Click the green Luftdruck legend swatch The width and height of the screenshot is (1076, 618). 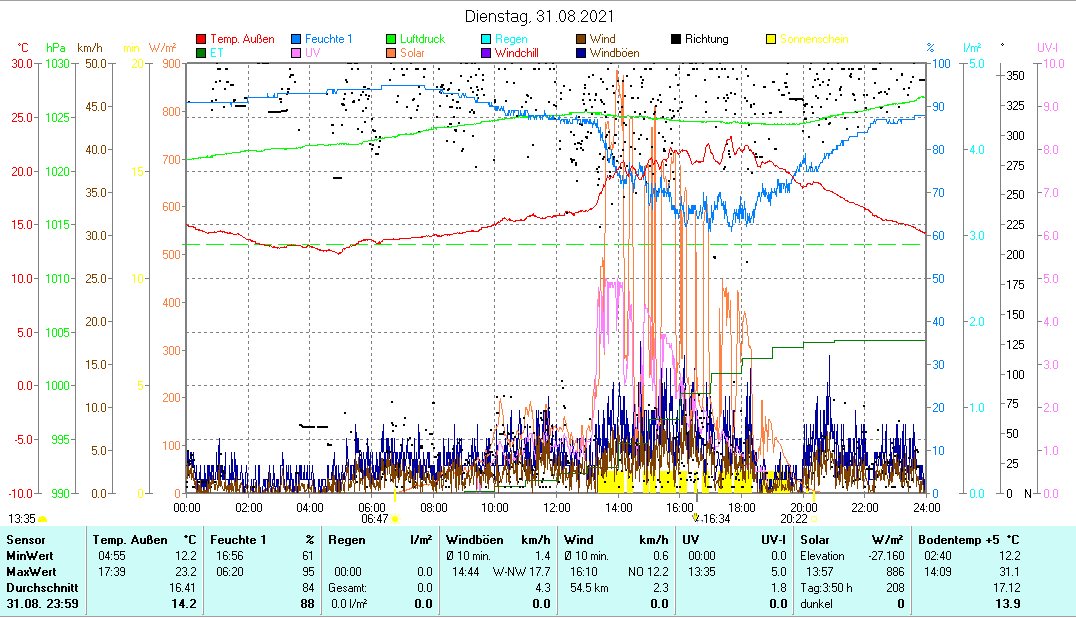391,39
